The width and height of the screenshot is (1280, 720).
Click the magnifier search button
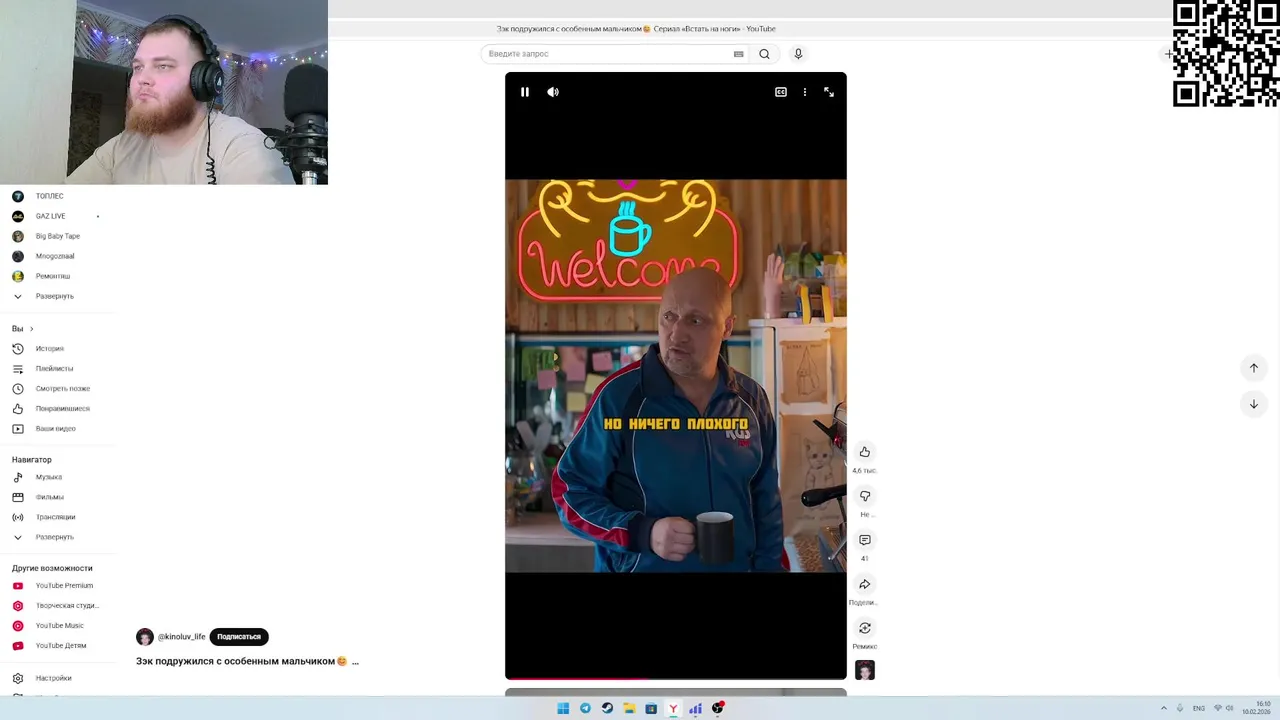764,54
